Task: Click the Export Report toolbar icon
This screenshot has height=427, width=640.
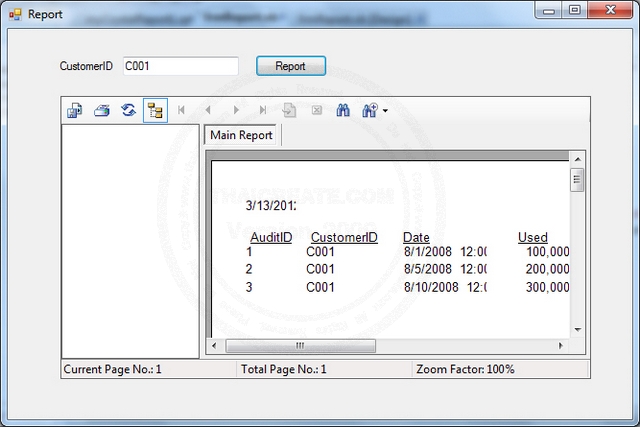Action: click(x=75, y=111)
